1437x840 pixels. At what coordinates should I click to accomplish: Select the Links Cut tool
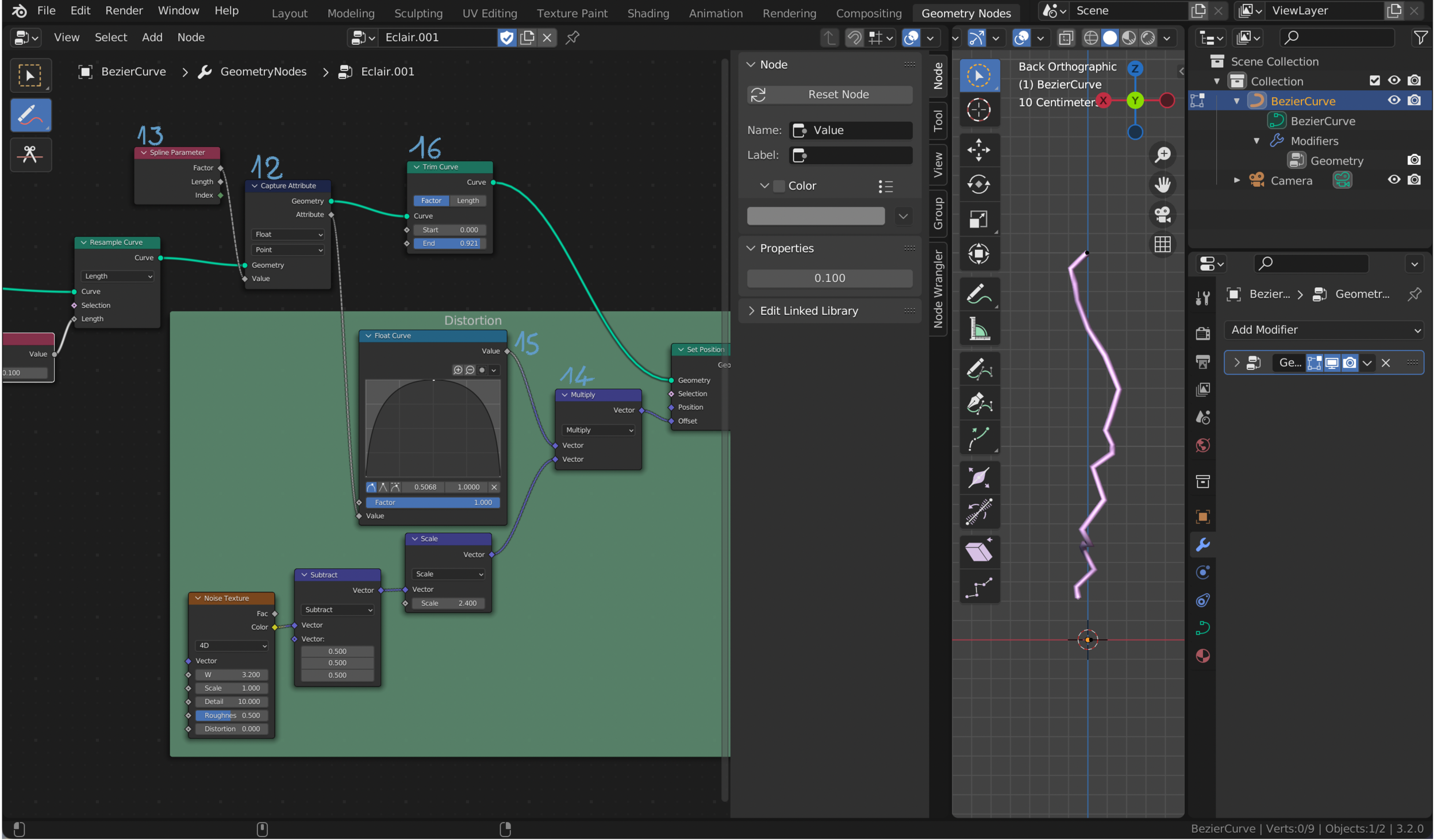pos(30,155)
